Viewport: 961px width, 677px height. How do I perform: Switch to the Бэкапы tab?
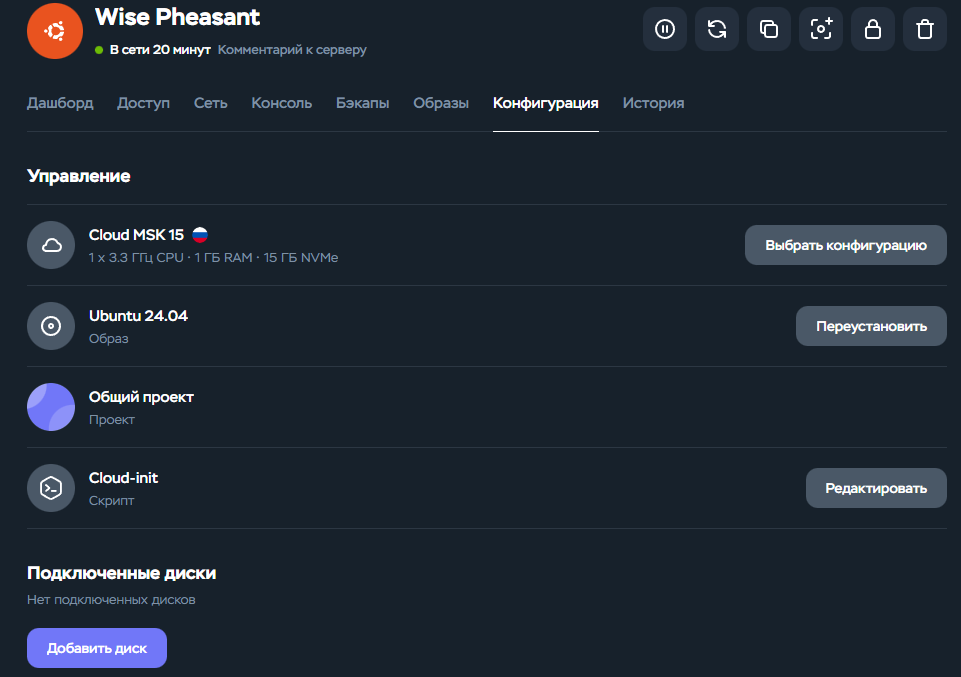362,103
